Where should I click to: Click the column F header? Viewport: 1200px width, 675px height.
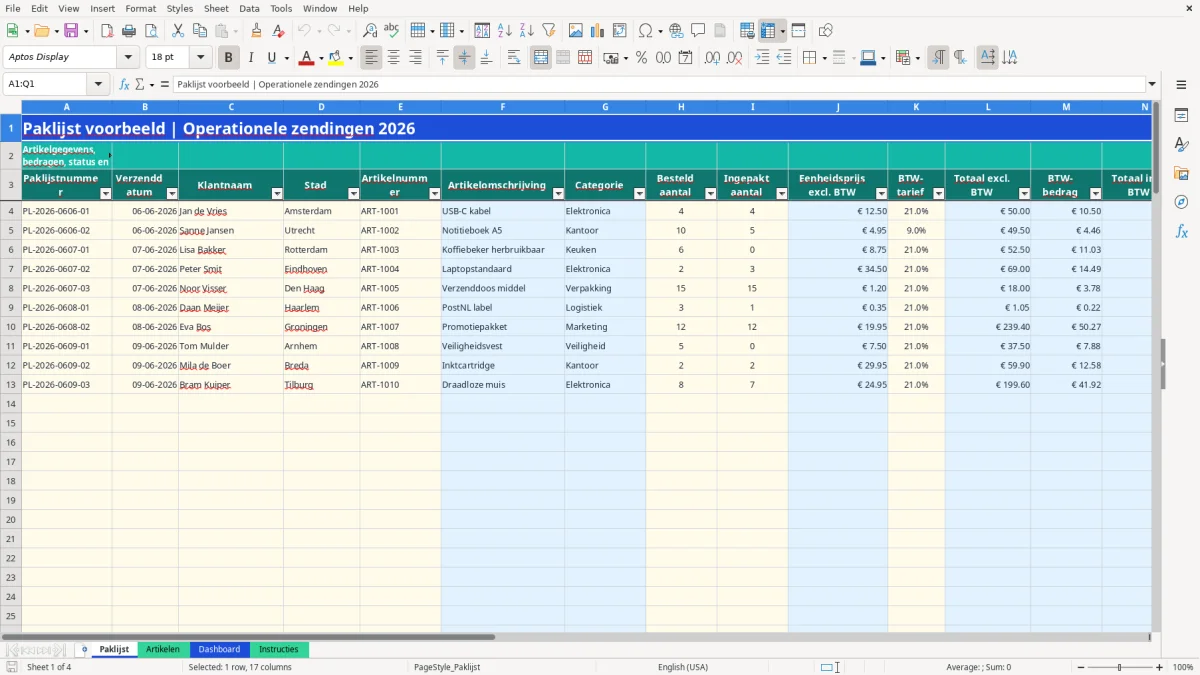(x=502, y=106)
